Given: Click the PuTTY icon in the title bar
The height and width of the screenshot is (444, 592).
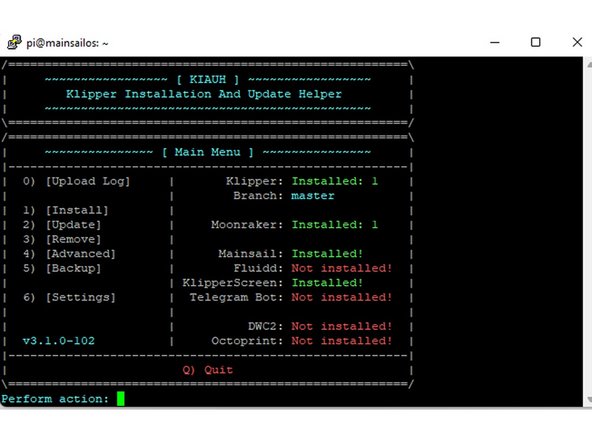Looking at the screenshot, I should (x=14, y=42).
